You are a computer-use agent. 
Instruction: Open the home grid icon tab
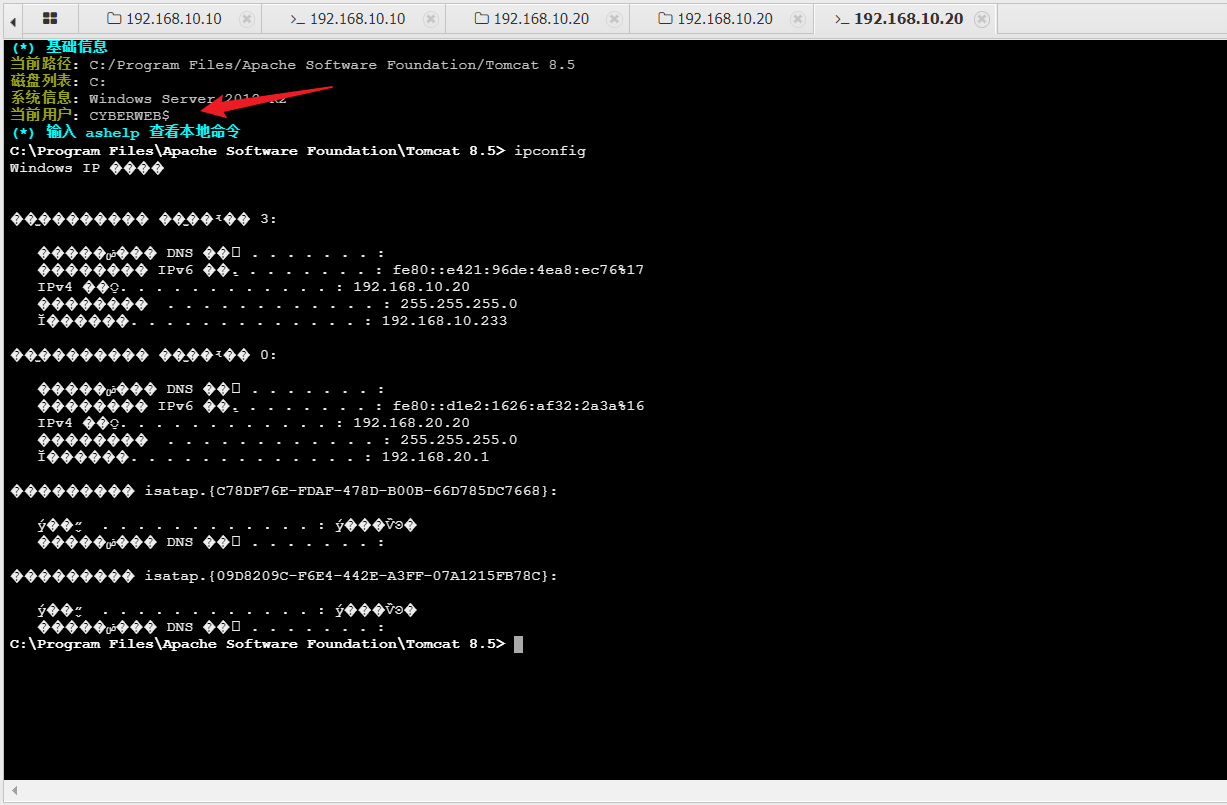pyautogui.click(x=50, y=19)
